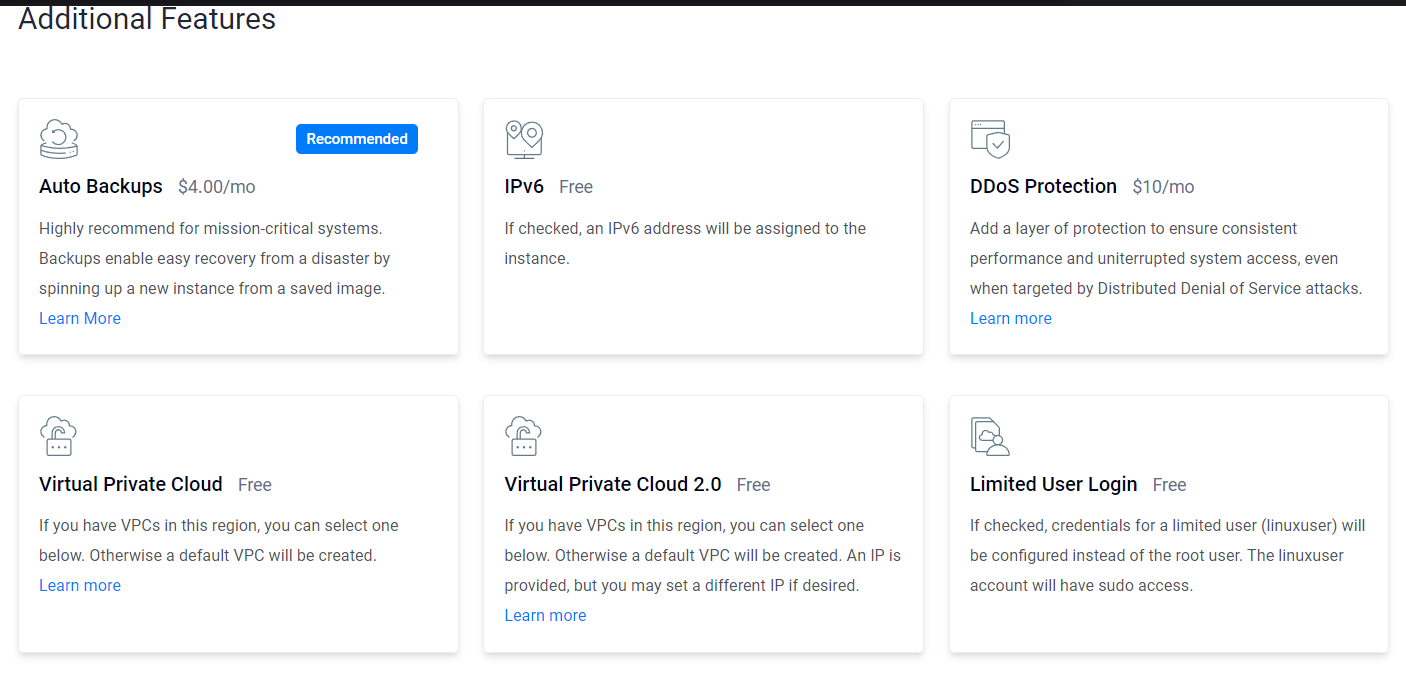Click the Virtual Private Cloud 2.0 icon

pos(523,436)
